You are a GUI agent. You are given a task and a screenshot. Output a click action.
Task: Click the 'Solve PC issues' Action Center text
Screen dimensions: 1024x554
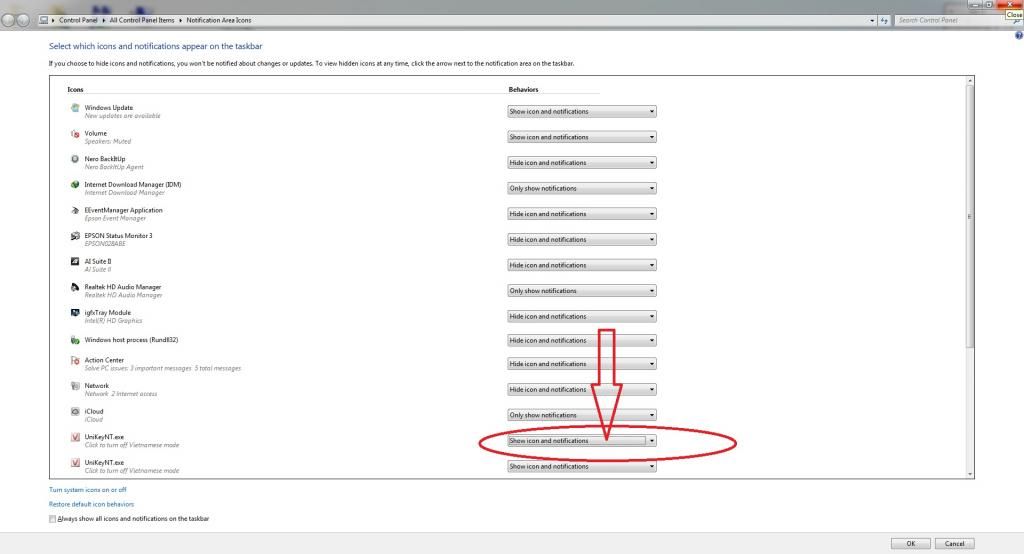point(163,368)
